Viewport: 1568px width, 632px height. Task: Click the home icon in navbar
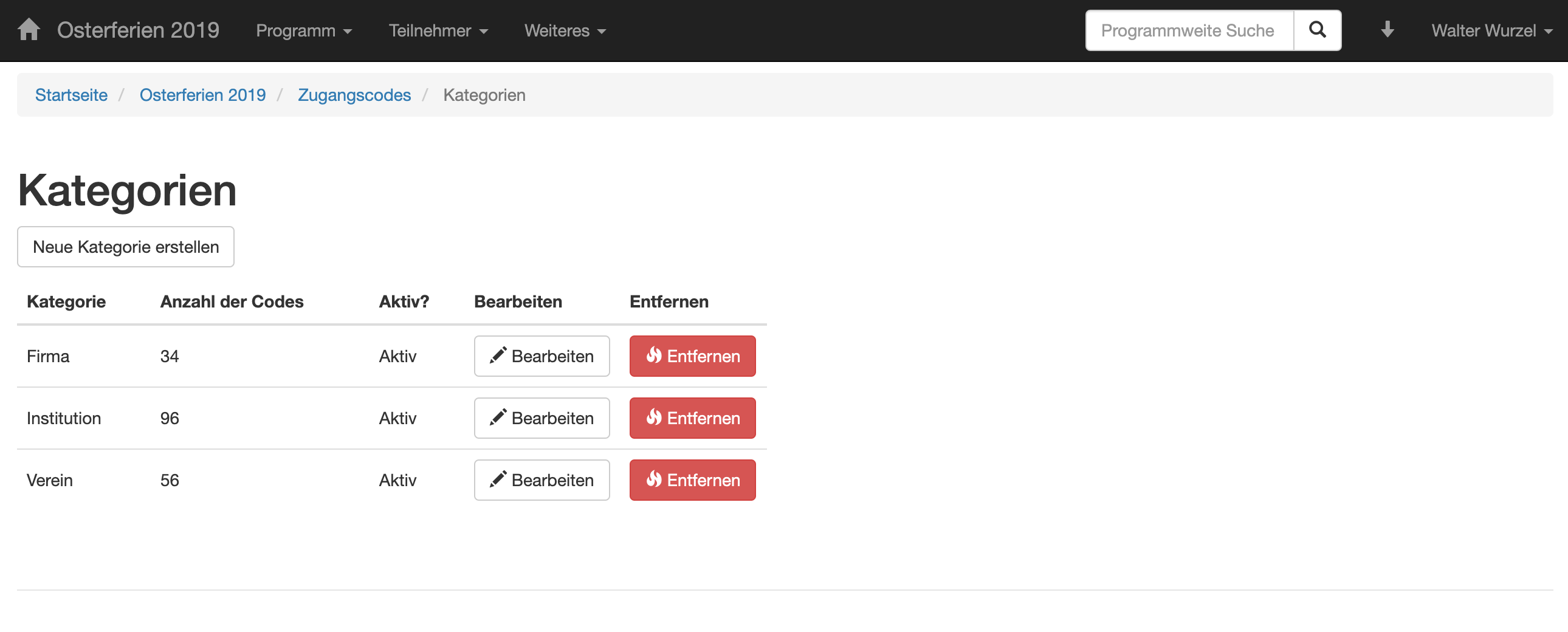click(29, 30)
